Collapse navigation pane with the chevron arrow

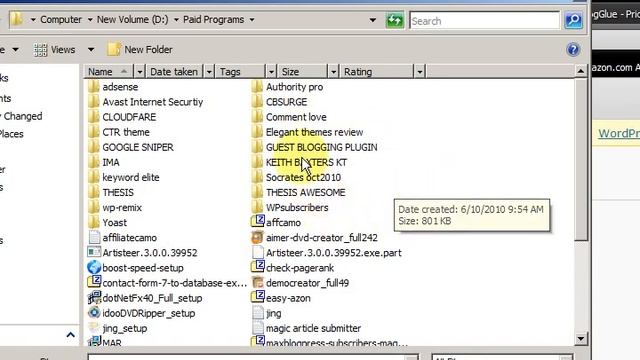[x=70, y=335]
